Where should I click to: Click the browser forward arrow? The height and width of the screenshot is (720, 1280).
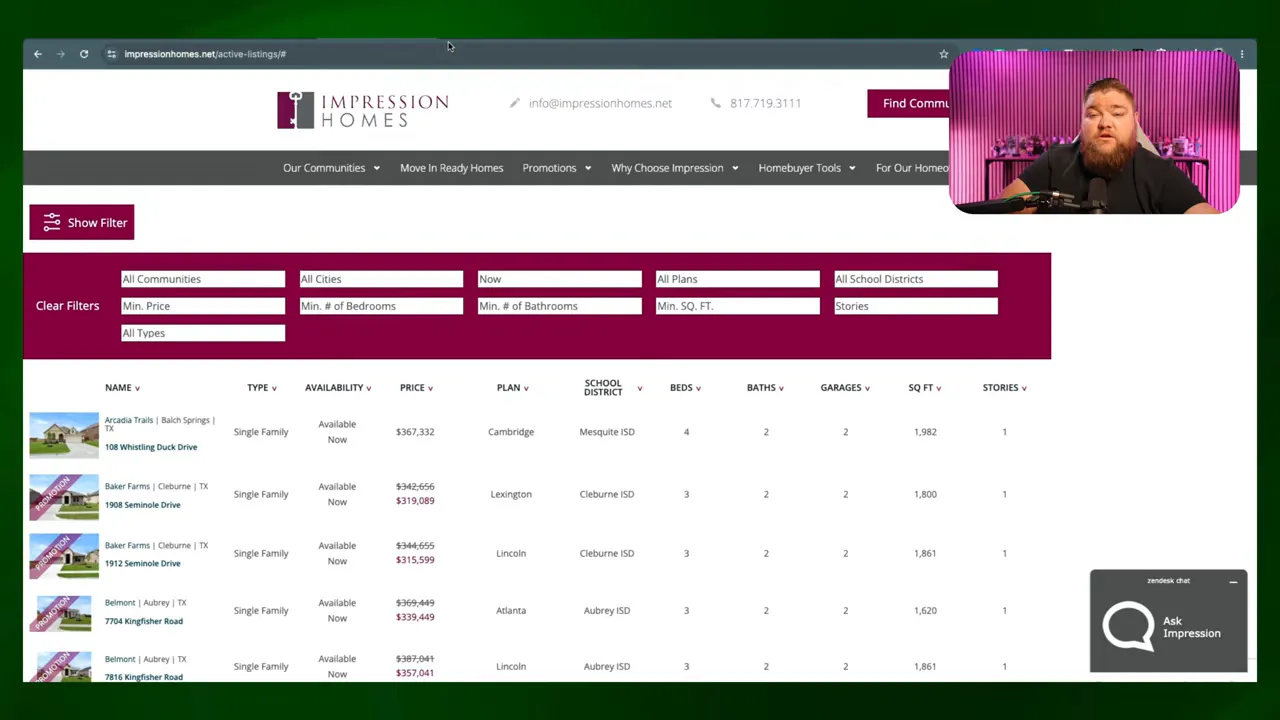point(61,54)
